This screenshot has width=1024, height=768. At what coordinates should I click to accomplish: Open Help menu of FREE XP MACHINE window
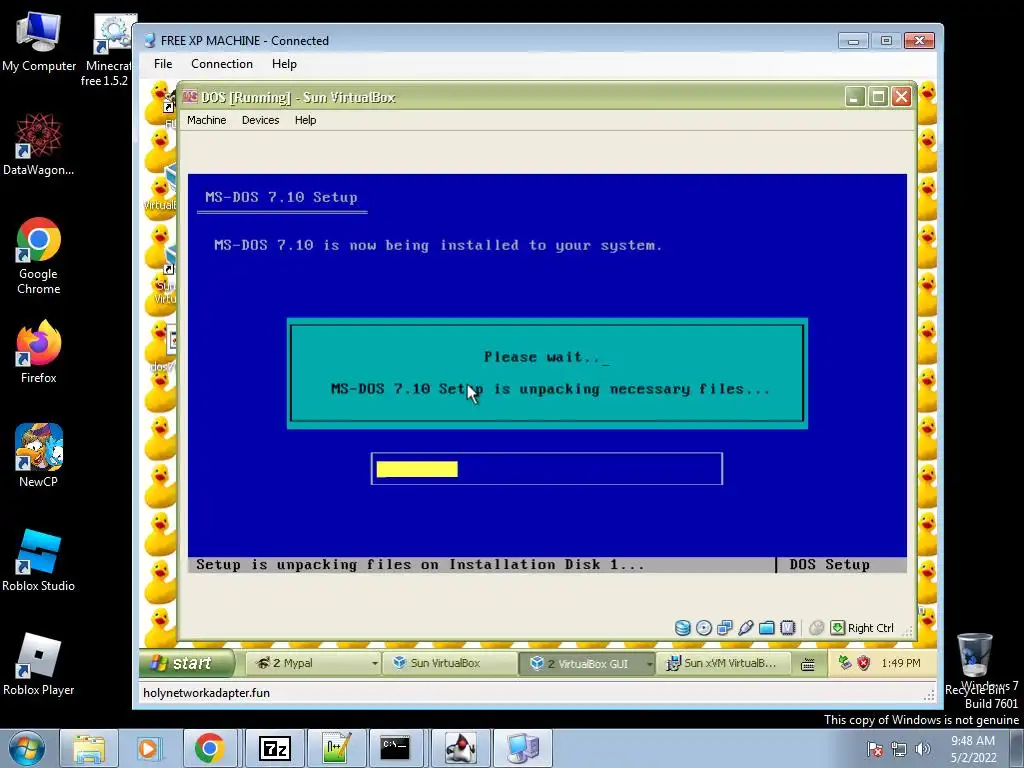[x=284, y=64]
